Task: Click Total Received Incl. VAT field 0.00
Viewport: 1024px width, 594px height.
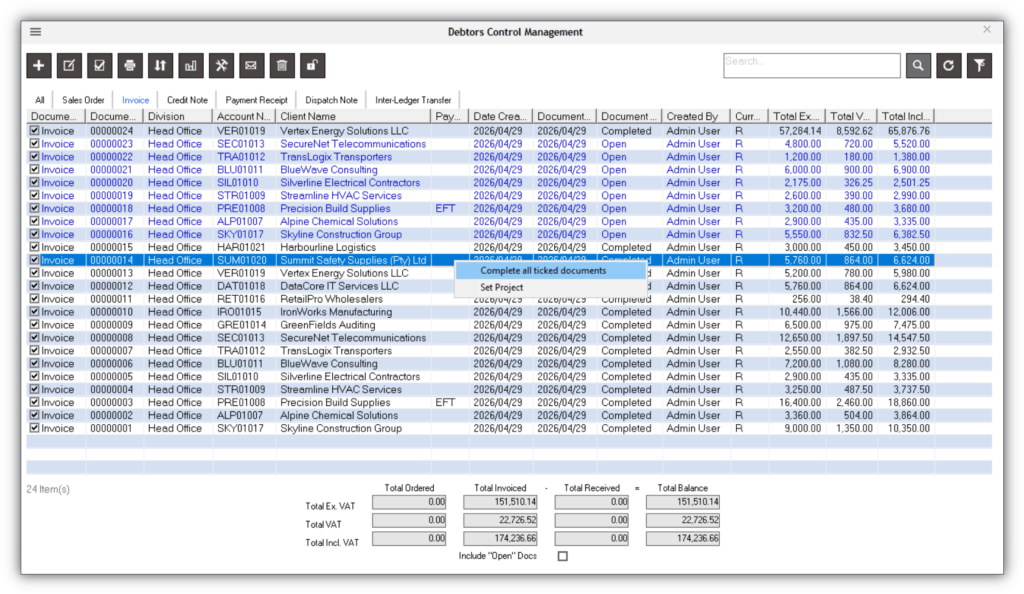Action: pos(592,539)
